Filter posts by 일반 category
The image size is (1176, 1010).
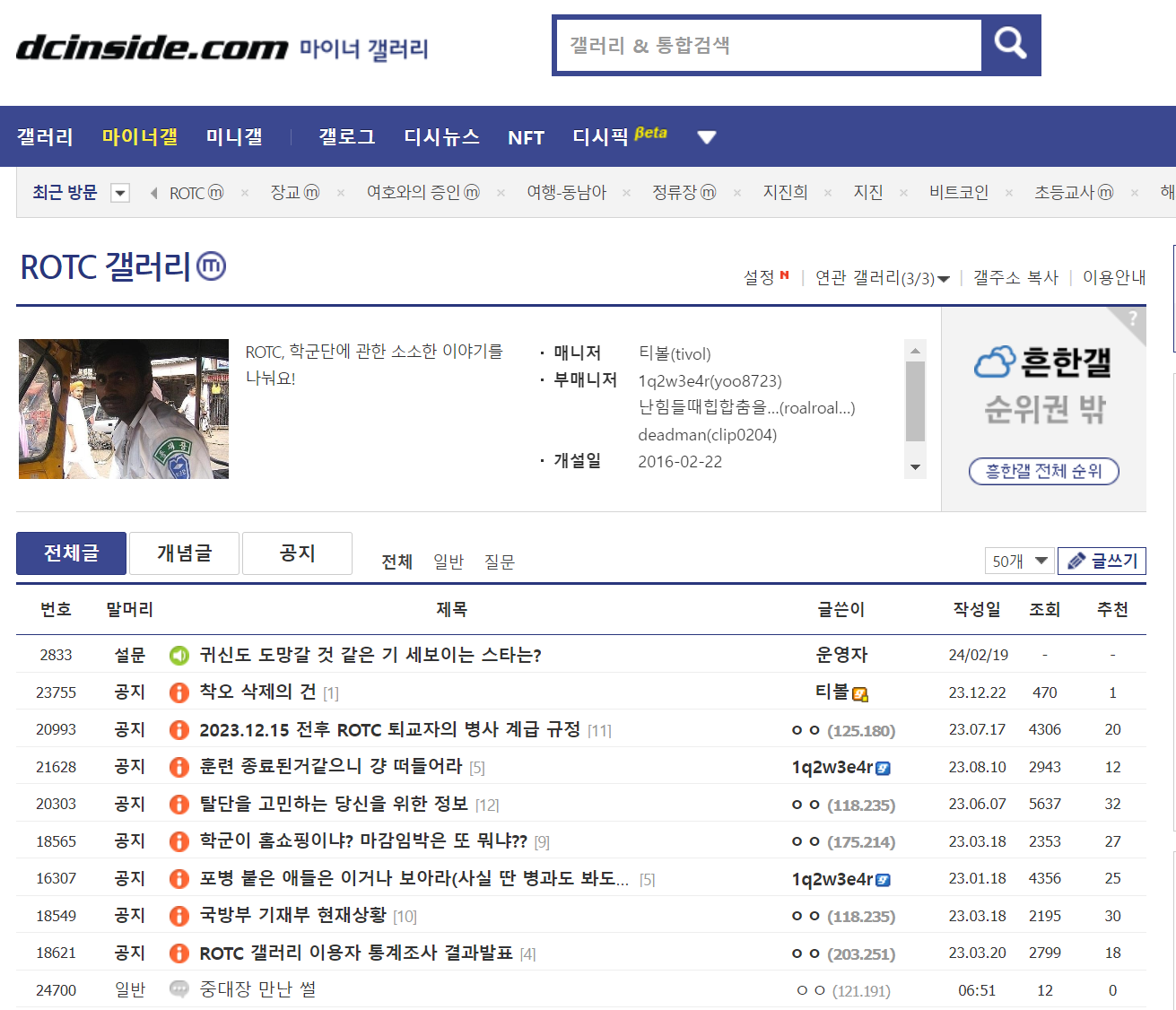pyautogui.click(x=449, y=562)
